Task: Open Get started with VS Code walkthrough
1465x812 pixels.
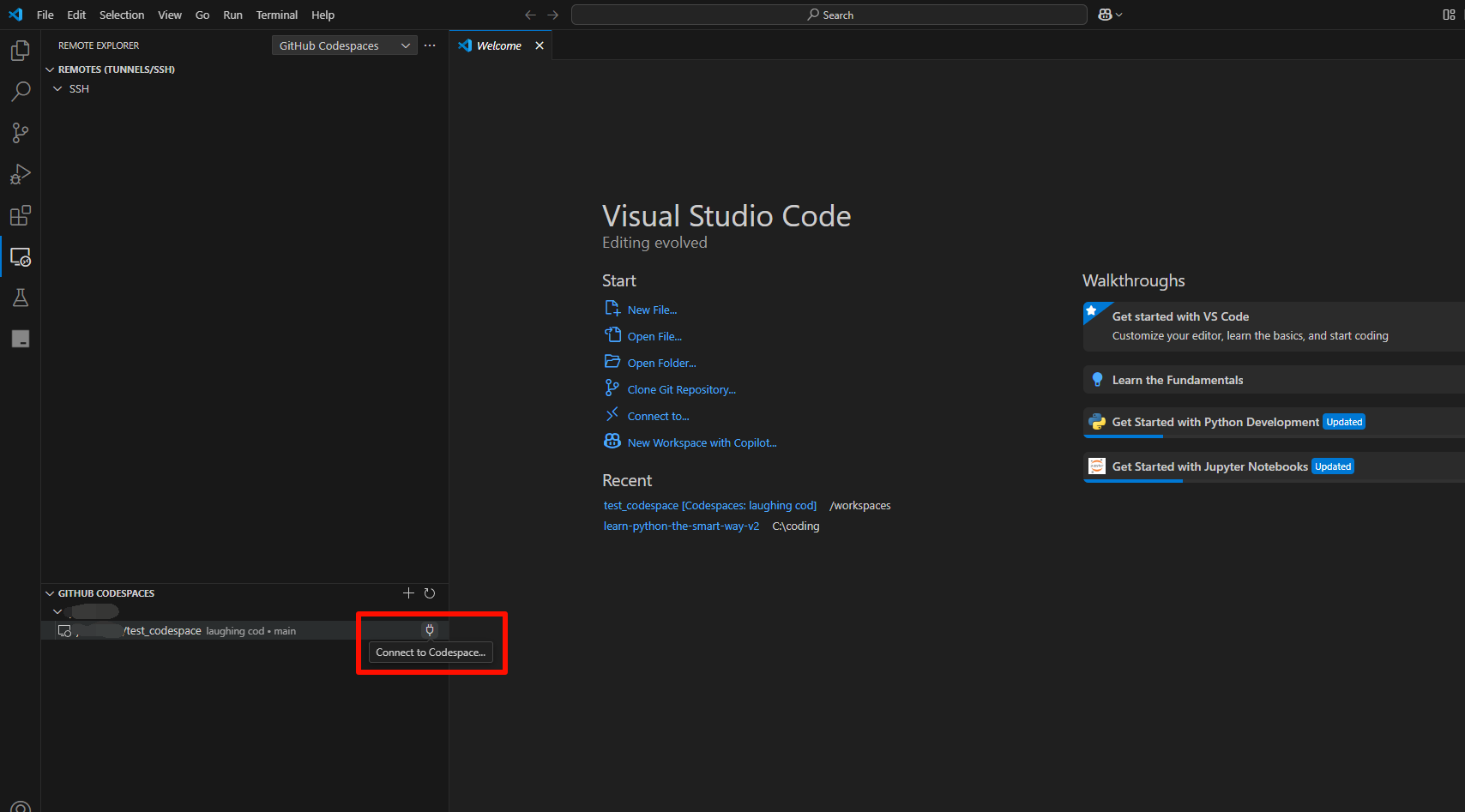Action: pyautogui.click(x=1274, y=327)
